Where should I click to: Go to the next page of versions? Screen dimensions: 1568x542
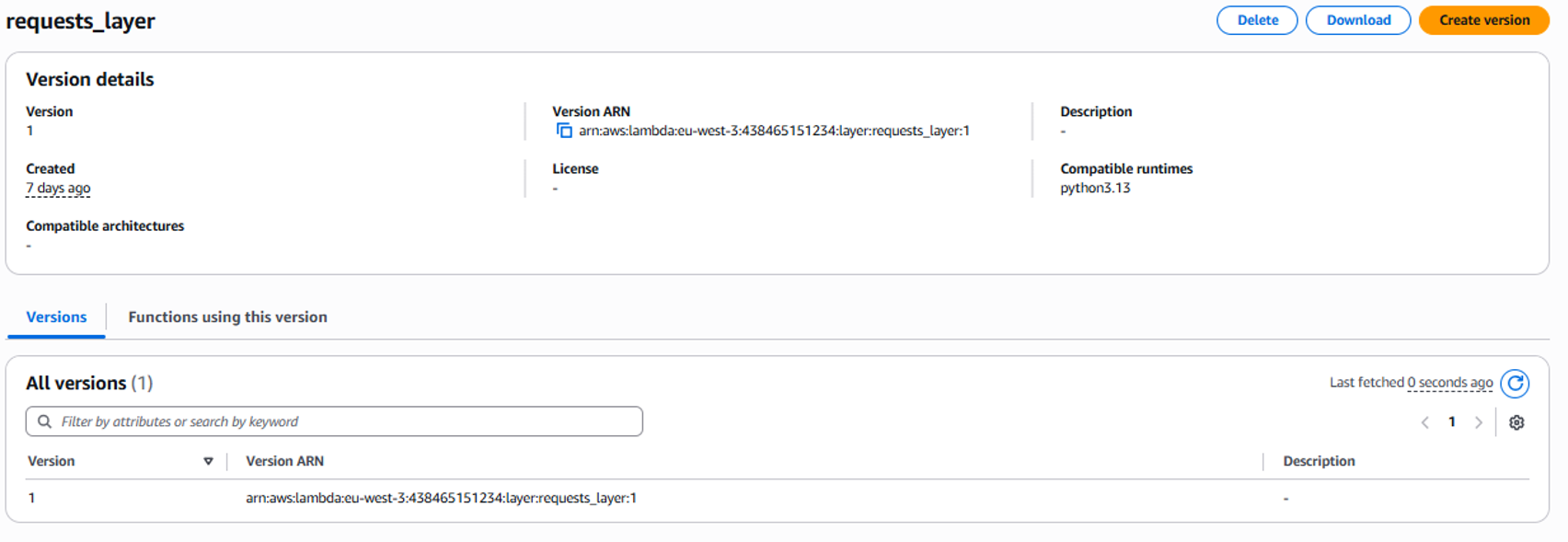[x=1479, y=422]
